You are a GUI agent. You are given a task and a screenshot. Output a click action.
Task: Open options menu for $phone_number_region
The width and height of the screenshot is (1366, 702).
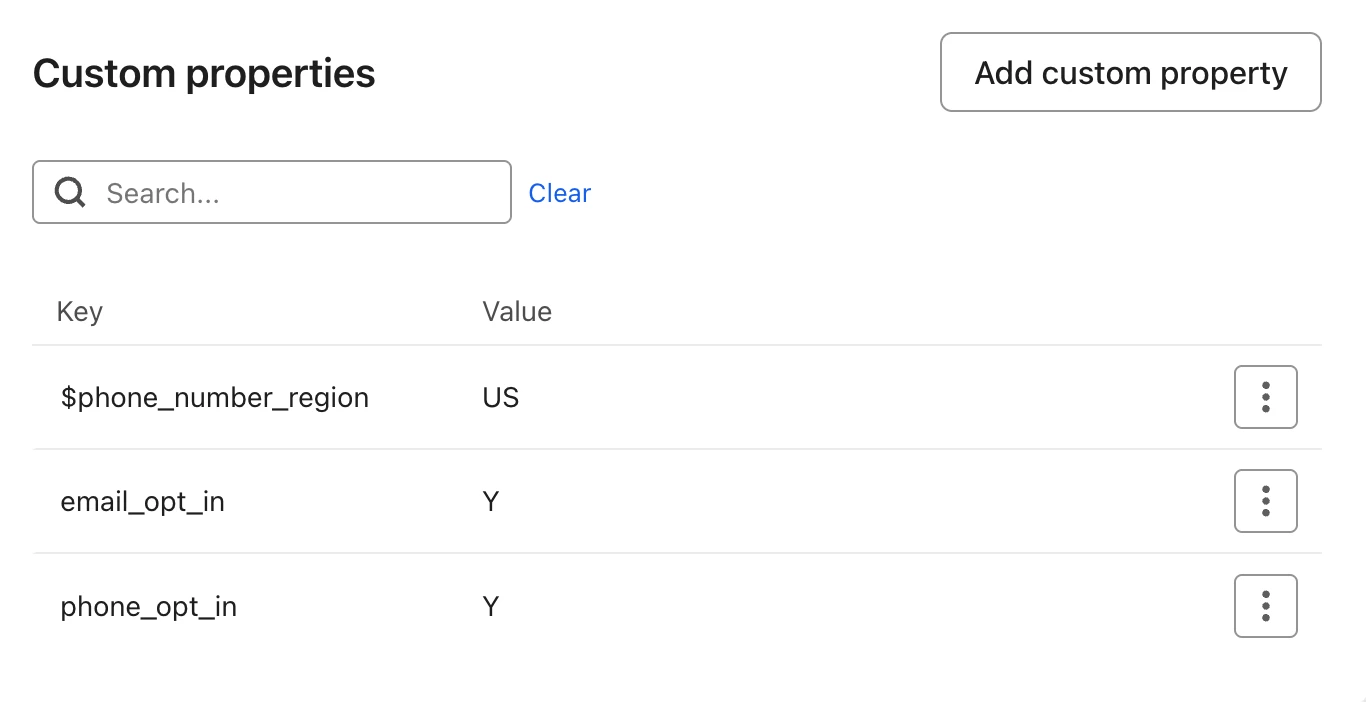point(1265,397)
